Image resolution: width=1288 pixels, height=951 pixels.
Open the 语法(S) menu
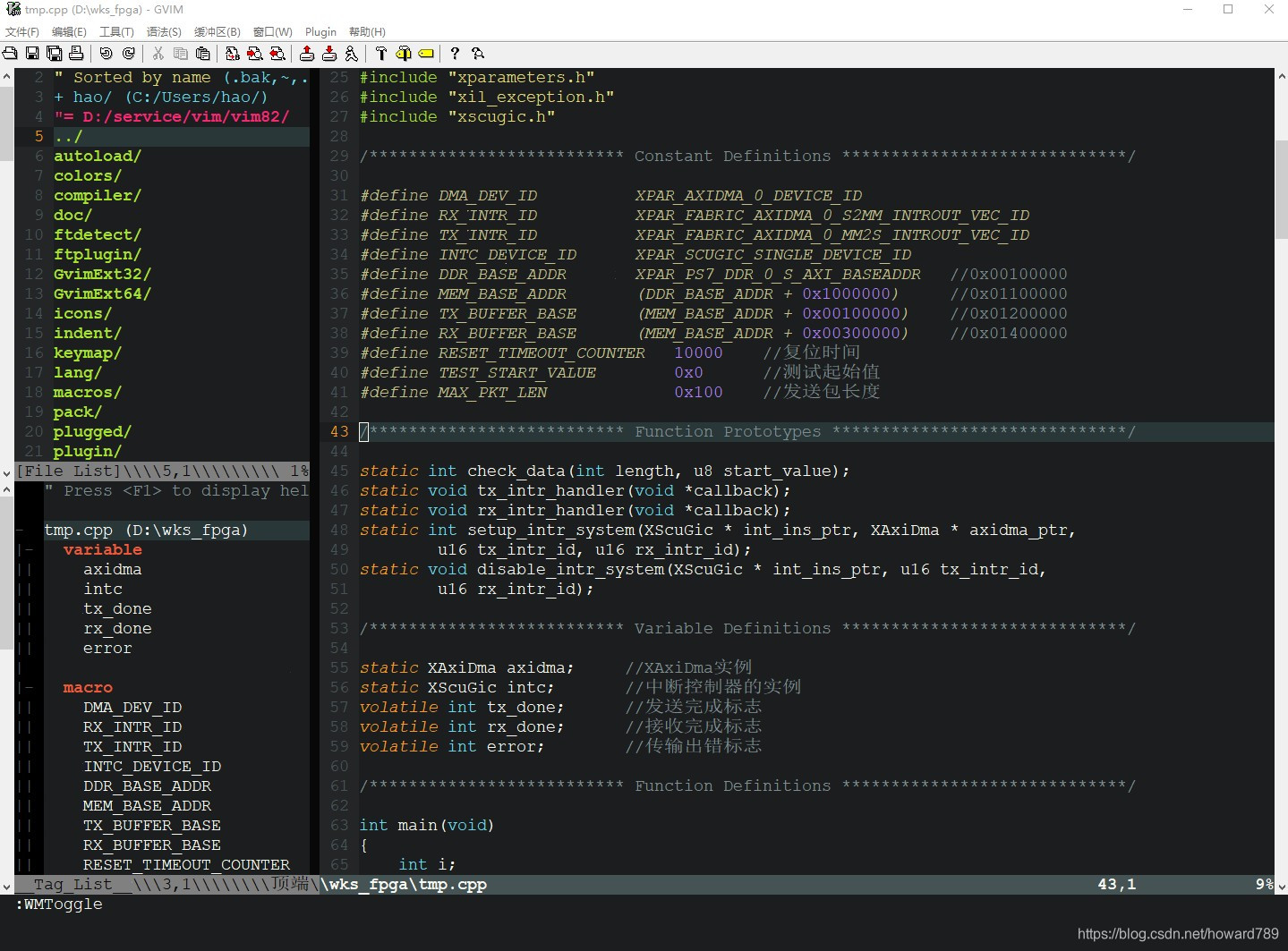click(164, 32)
